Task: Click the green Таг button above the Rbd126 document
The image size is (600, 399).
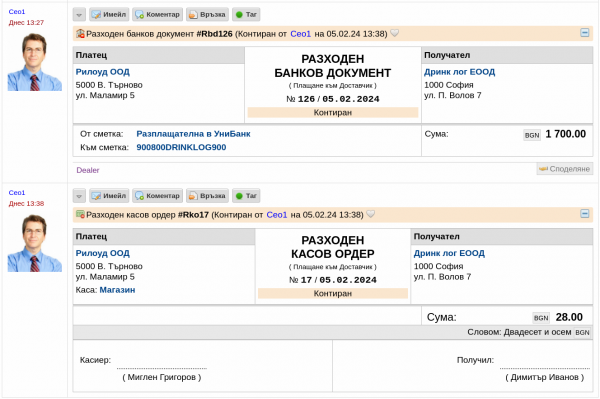Action: pyautogui.click(x=246, y=15)
